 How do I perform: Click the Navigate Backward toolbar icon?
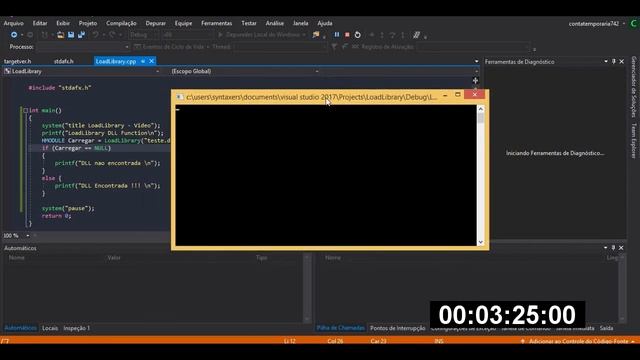coord(14,35)
